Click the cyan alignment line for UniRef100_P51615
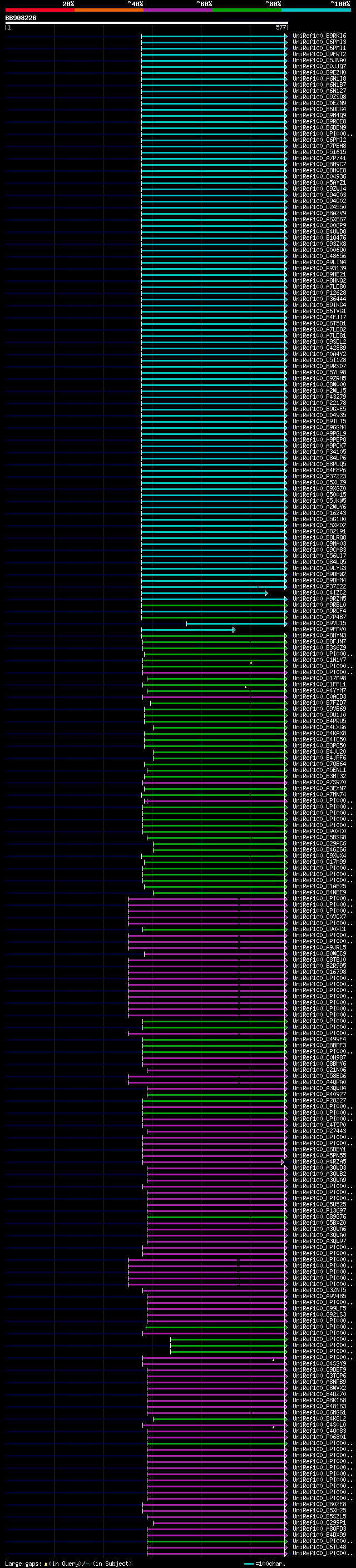The height and width of the screenshot is (1568, 356). [x=214, y=152]
